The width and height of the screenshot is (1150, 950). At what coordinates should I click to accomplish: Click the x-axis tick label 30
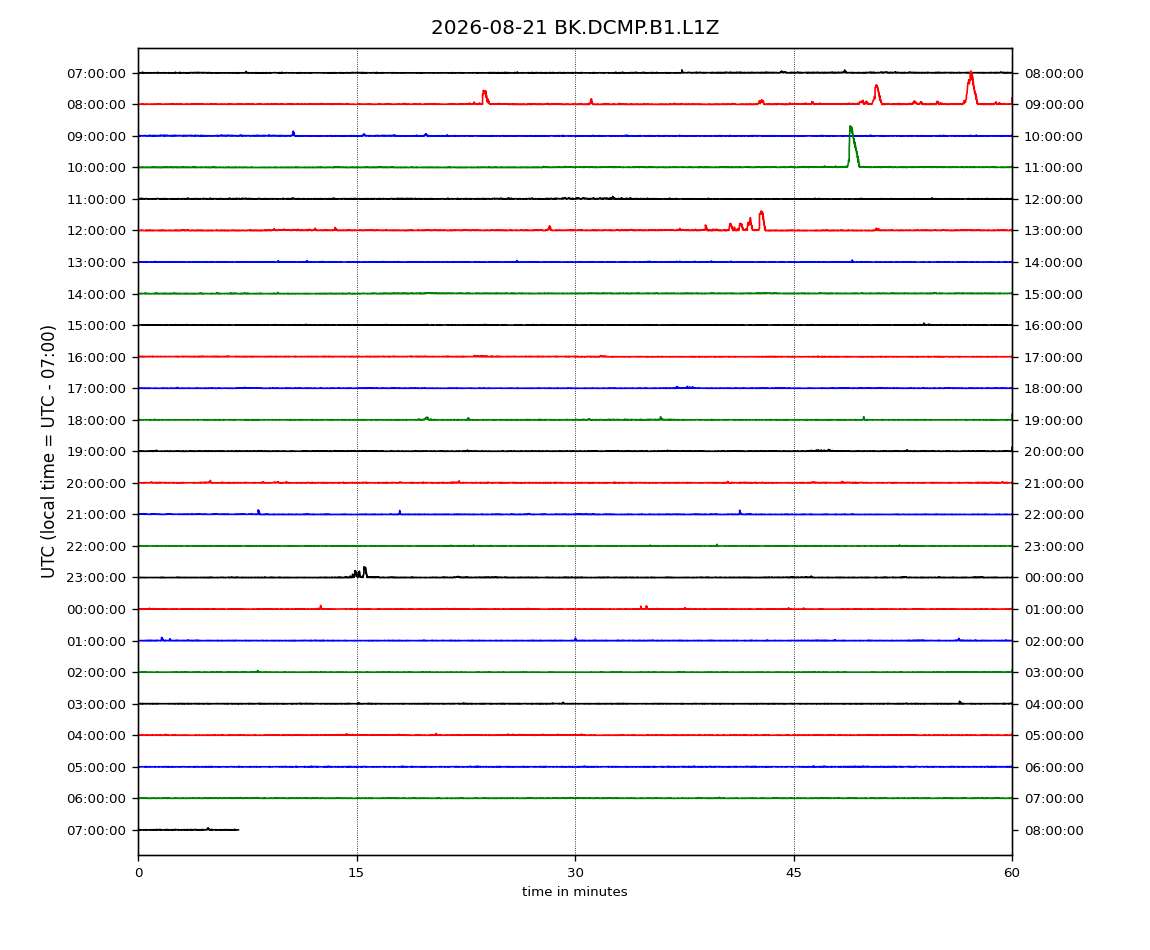click(575, 873)
